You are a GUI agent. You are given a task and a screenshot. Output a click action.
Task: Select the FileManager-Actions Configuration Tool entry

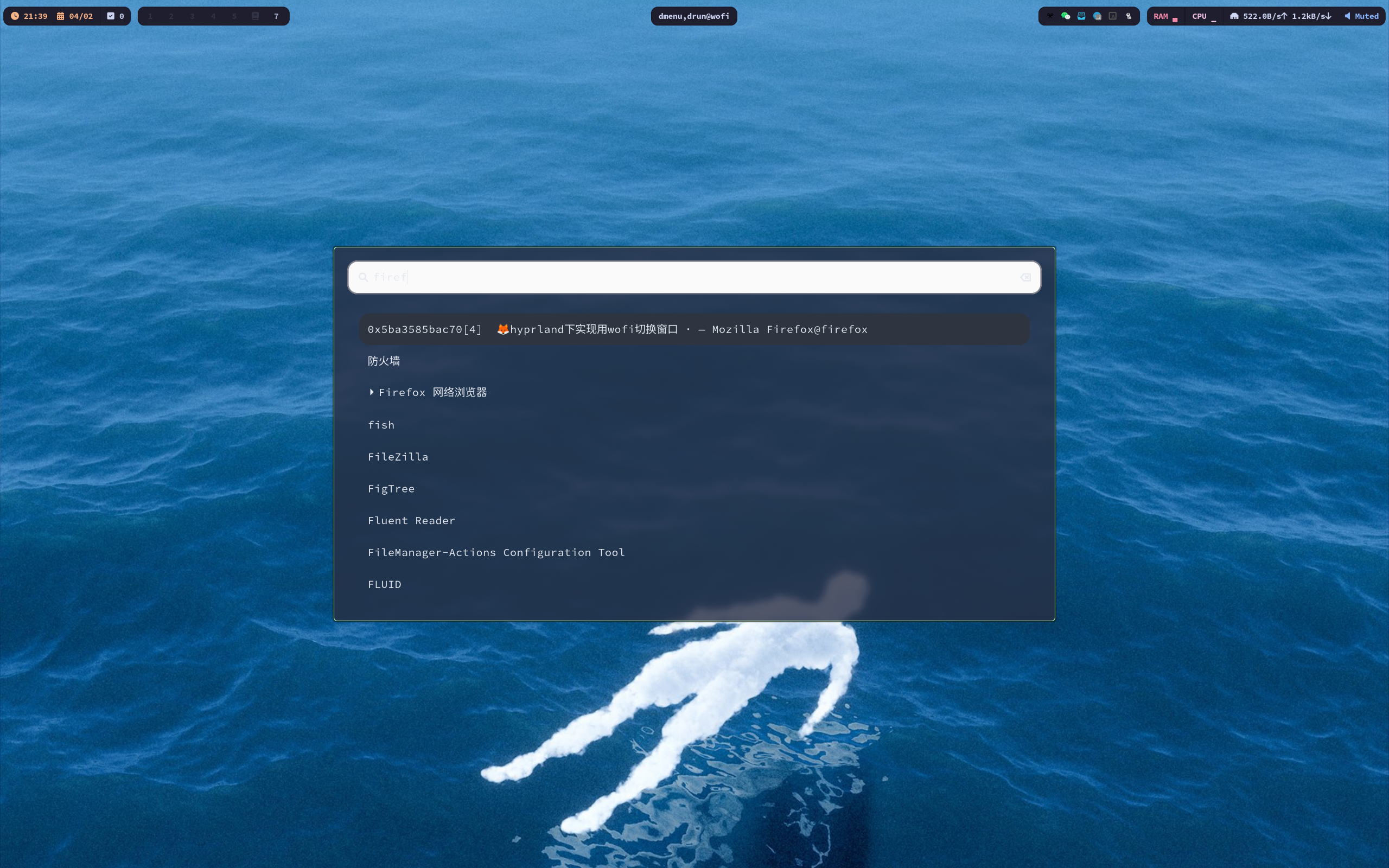pos(496,552)
